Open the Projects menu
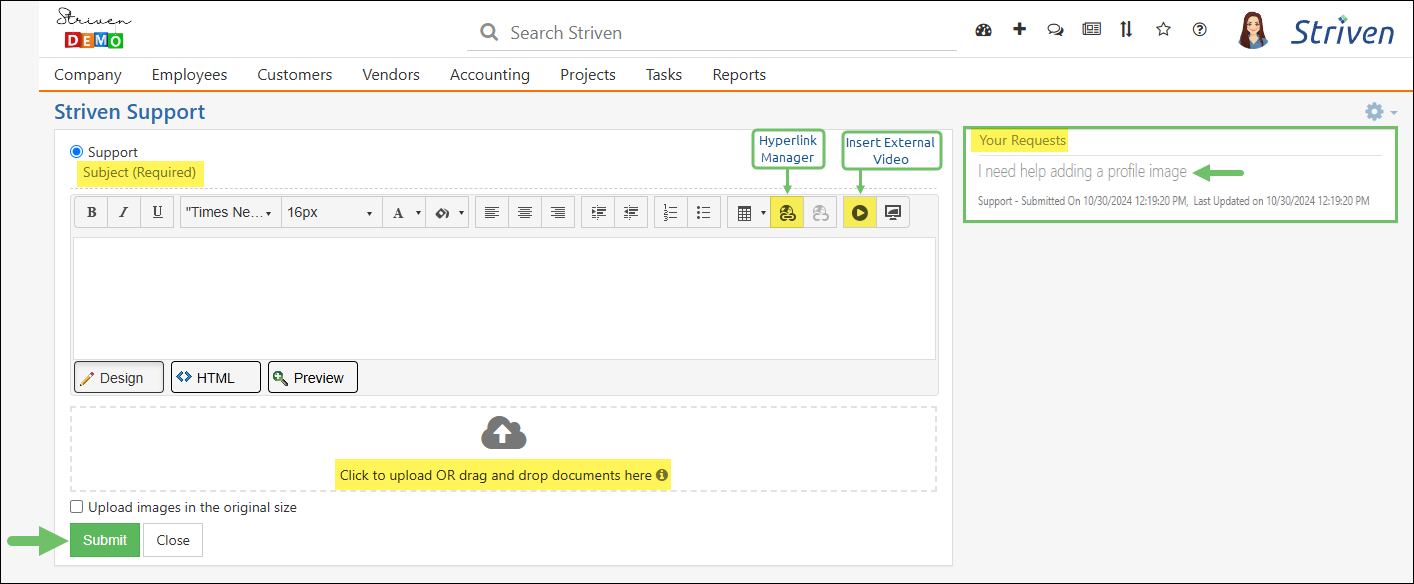This screenshot has height=584, width=1414. tap(588, 74)
